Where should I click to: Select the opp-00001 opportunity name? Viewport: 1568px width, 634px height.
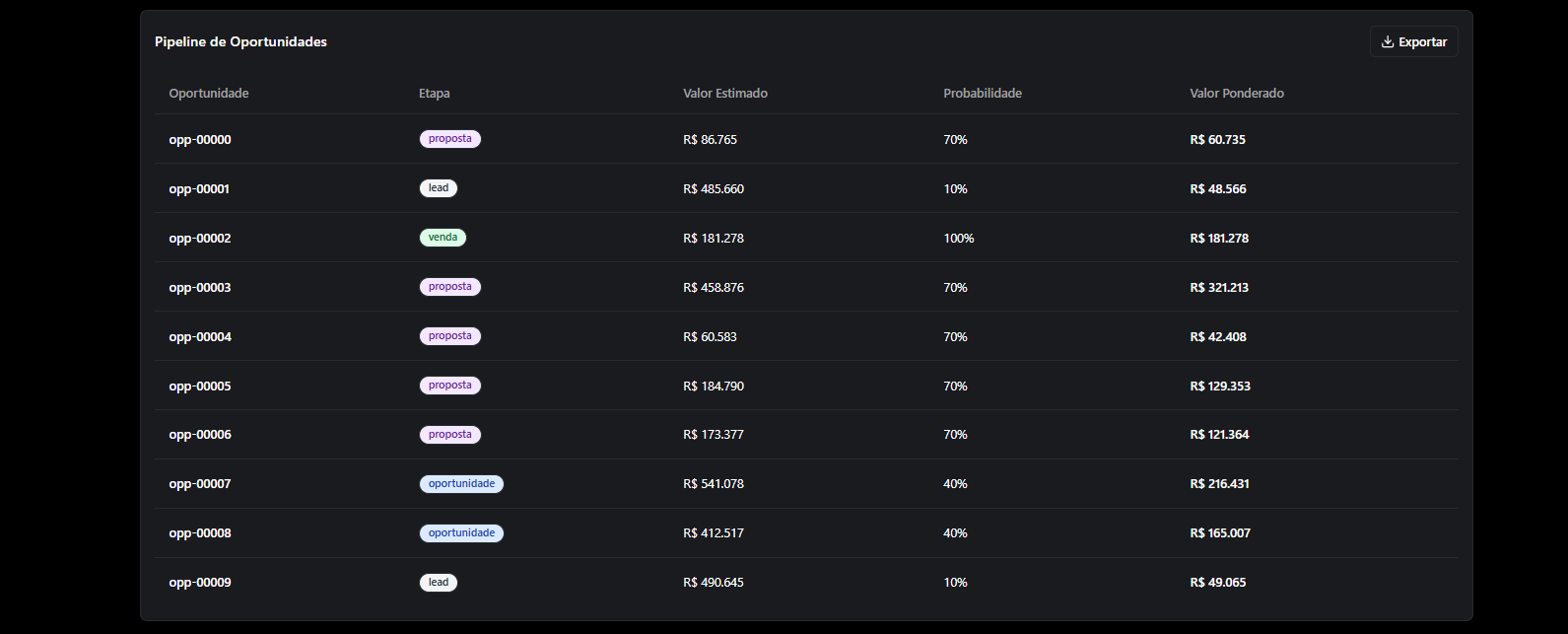tap(199, 189)
